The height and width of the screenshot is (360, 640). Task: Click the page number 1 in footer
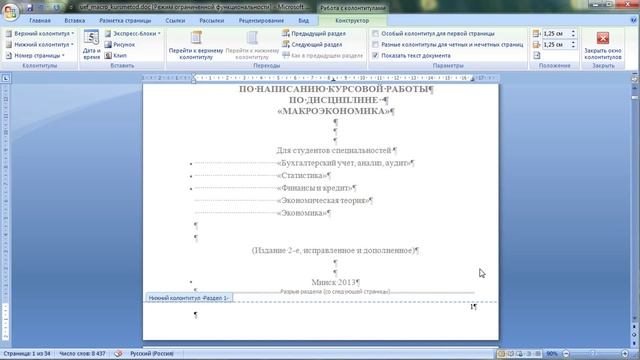pyautogui.click(x=472, y=307)
